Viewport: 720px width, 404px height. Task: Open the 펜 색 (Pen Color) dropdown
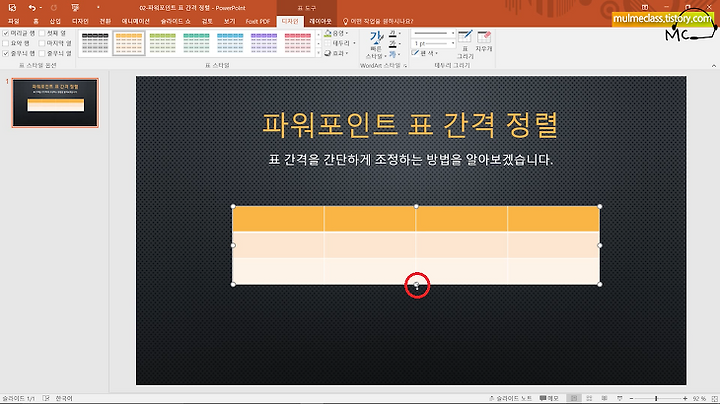click(x=424, y=53)
